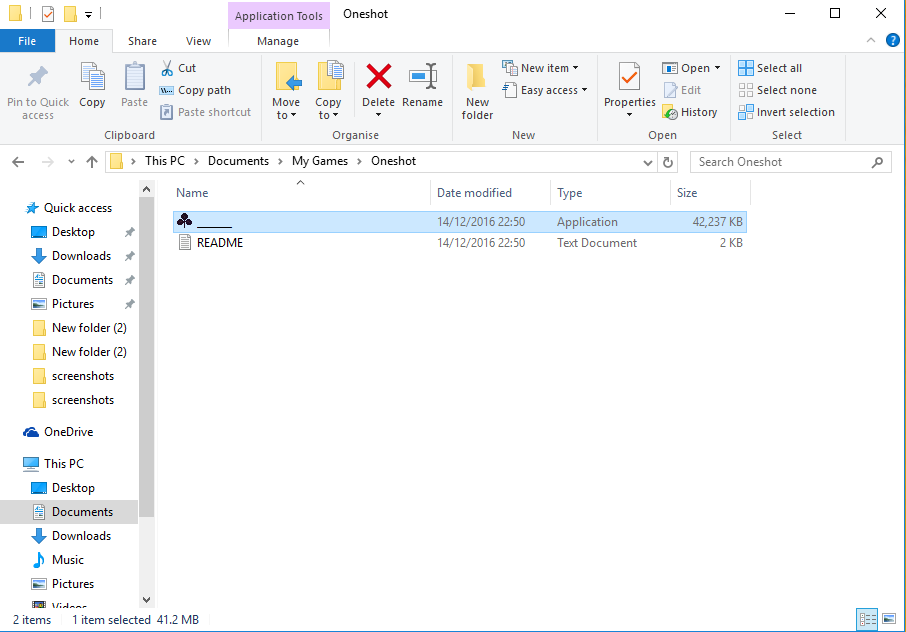Click Invert selection in Select group
Image resolution: width=906 pixels, height=632 pixels.
(x=786, y=112)
